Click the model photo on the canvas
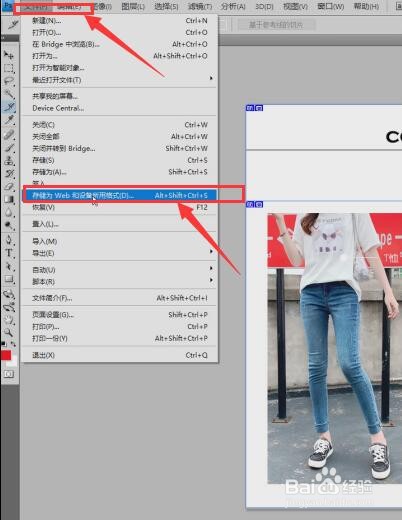402x520 pixels. [335, 348]
